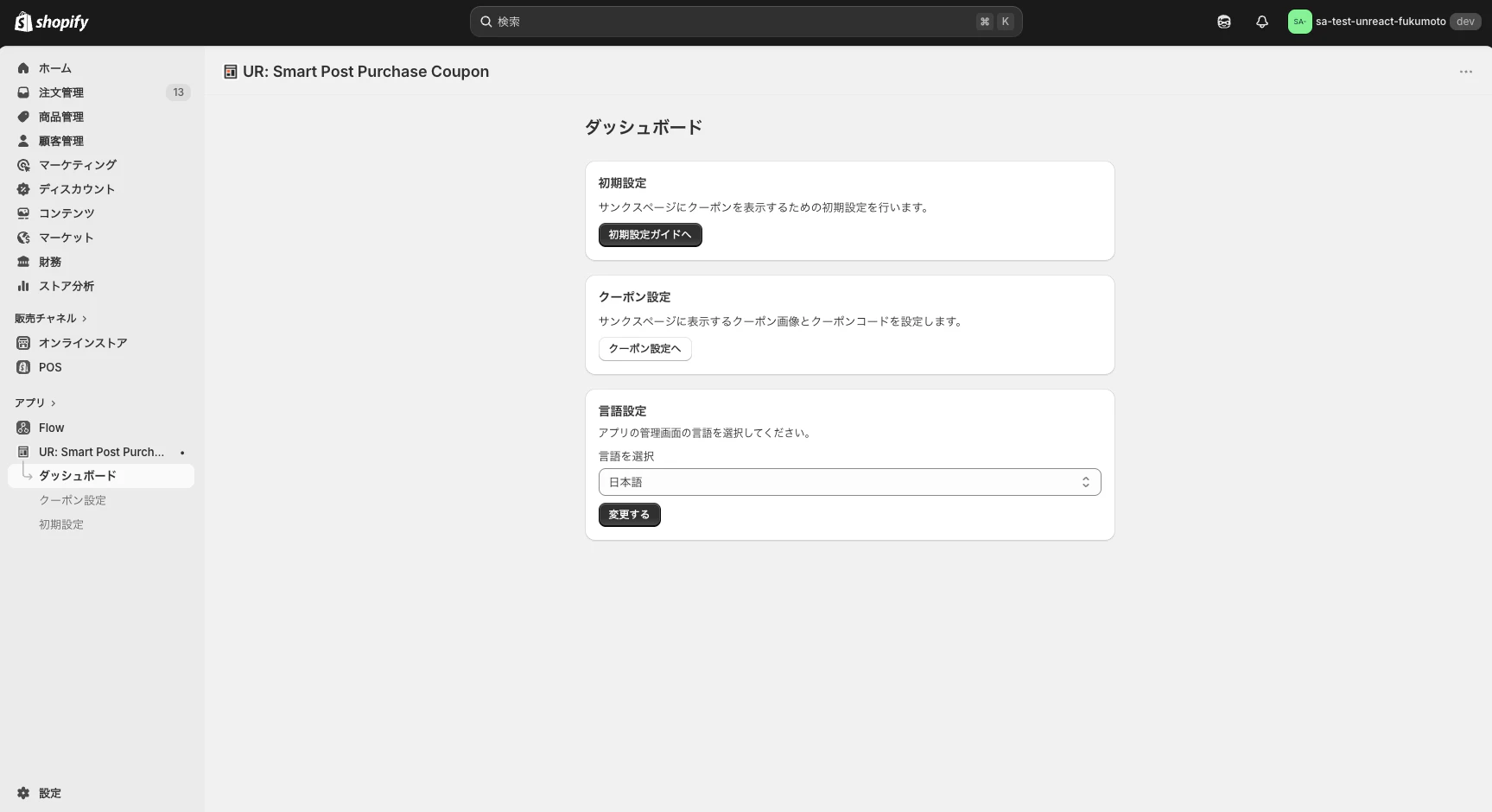This screenshot has width=1492, height=812.
Task: Click the ストア分析 bar chart icon
Action: pos(23,286)
